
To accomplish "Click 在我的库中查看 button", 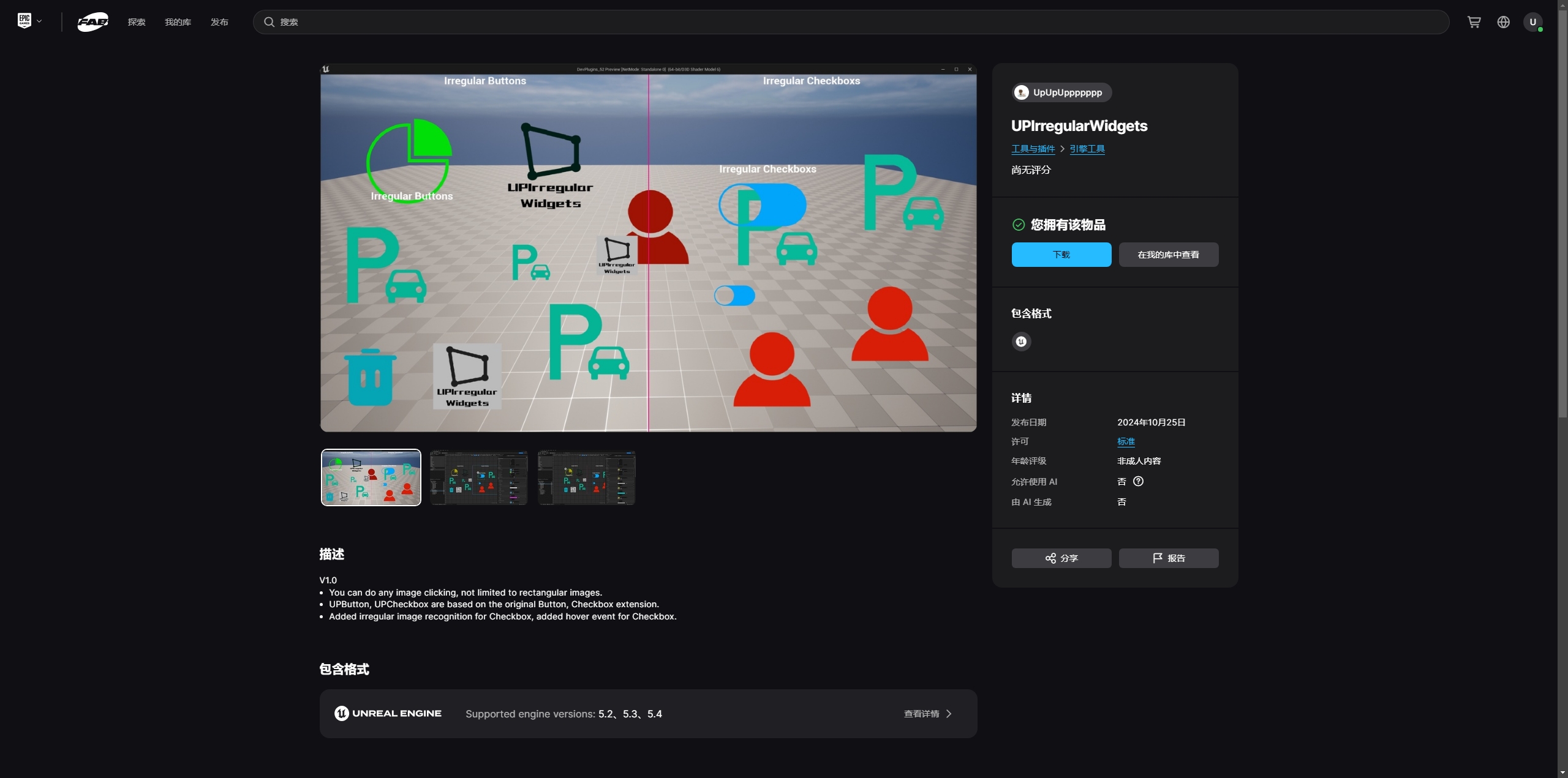I will pyautogui.click(x=1168, y=255).
